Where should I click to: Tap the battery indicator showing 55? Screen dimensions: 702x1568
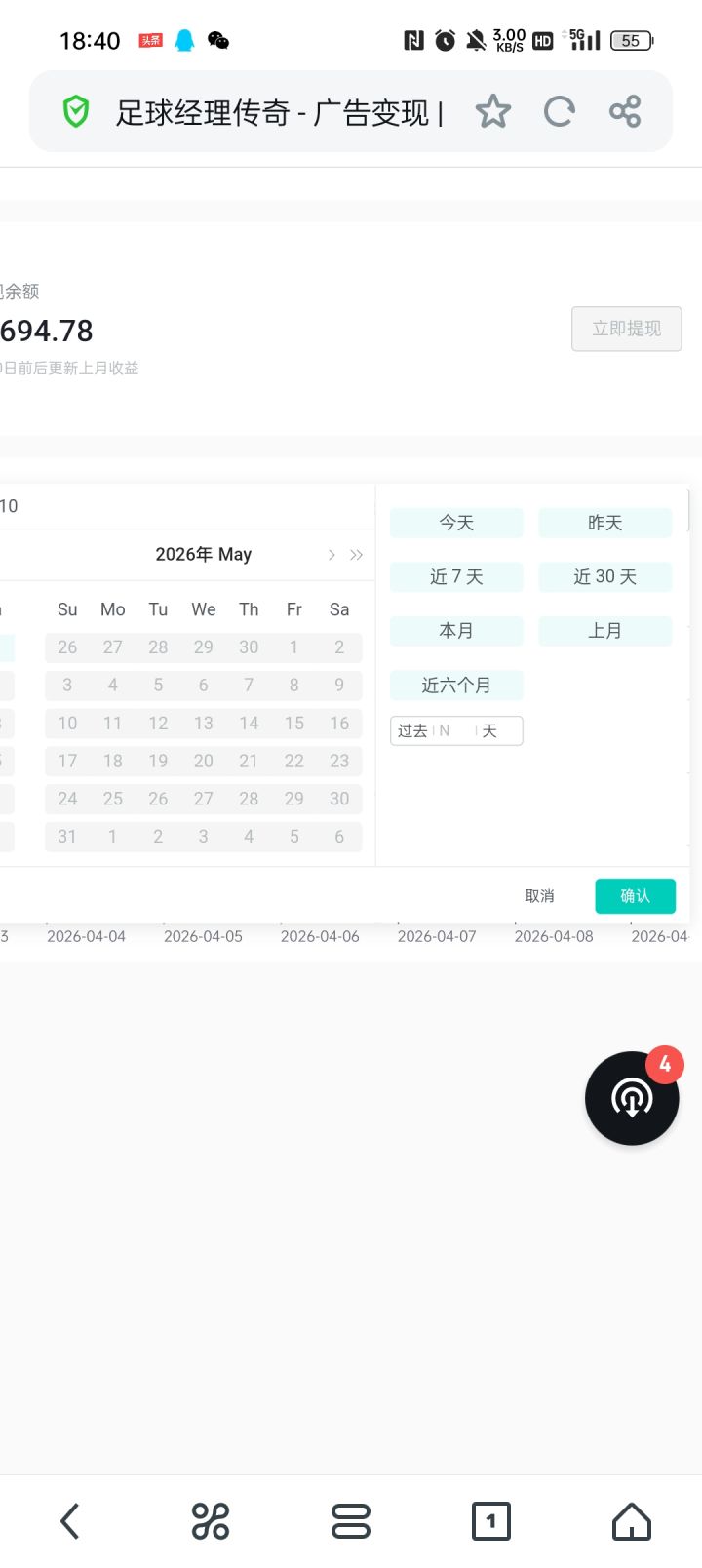[632, 40]
